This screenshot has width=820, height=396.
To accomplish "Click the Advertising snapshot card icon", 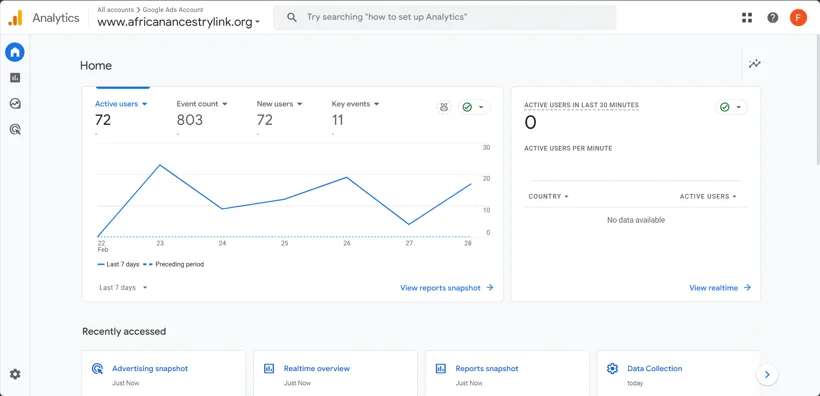I will (x=97, y=368).
